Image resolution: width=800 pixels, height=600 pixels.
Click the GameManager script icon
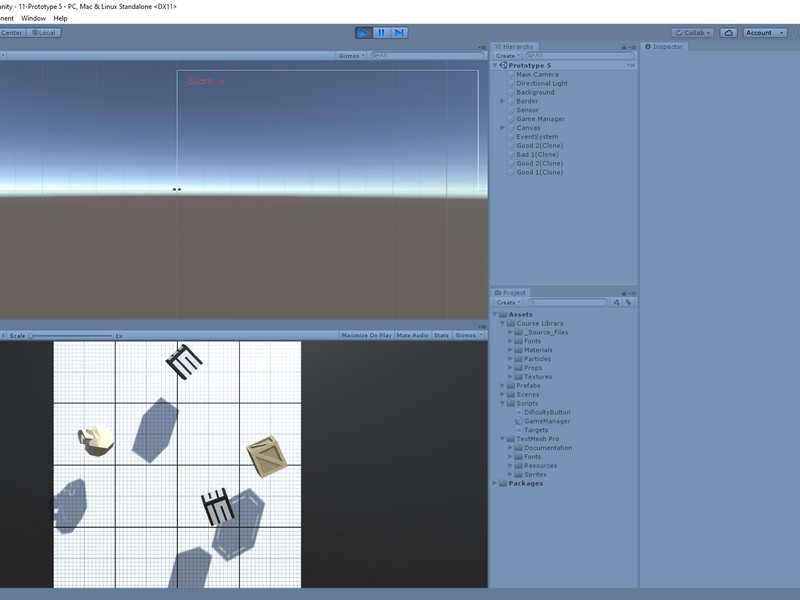click(x=518, y=421)
